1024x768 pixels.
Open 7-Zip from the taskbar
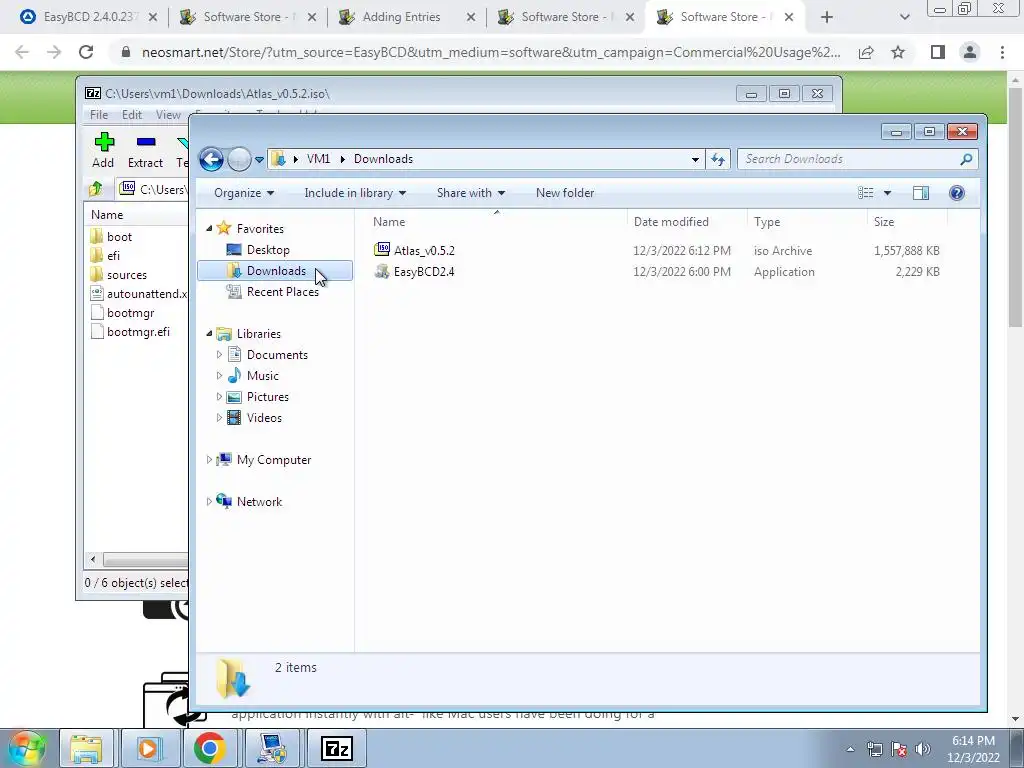point(337,748)
